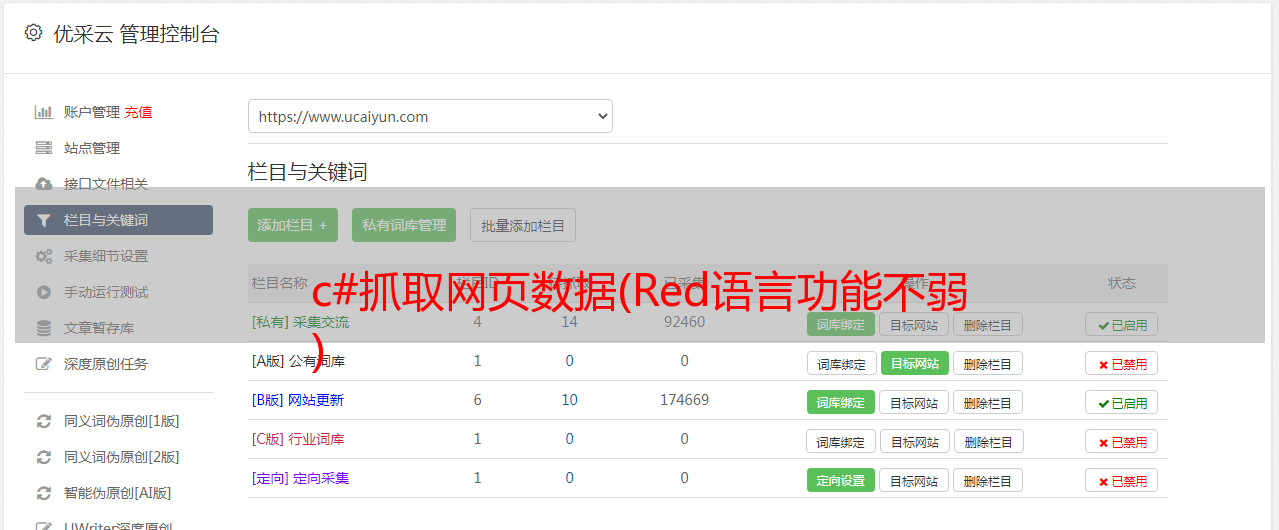Click the gears icon for 采集细节设置
The height and width of the screenshot is (530, 1279).
(x=43, y=256)
